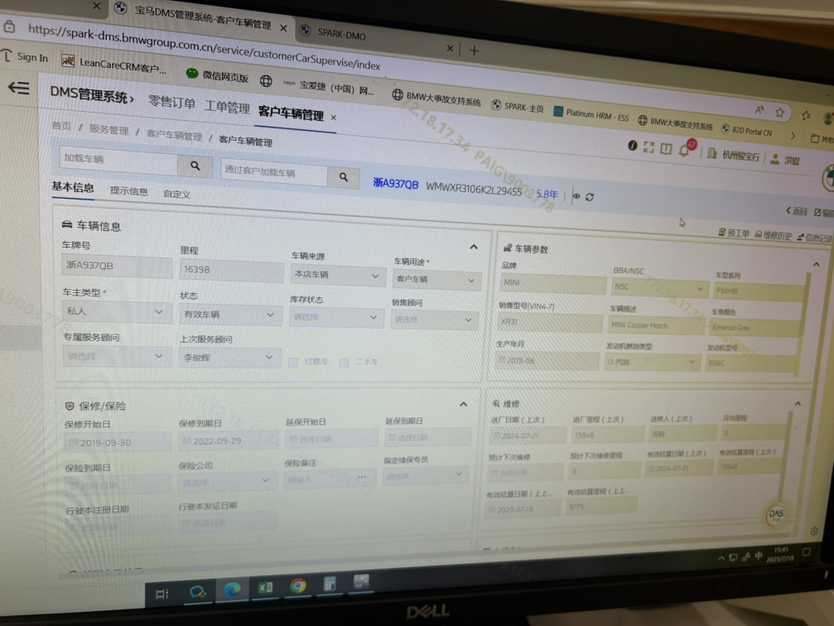Open the info icon in the DMS header

click(x=632, y=145)
